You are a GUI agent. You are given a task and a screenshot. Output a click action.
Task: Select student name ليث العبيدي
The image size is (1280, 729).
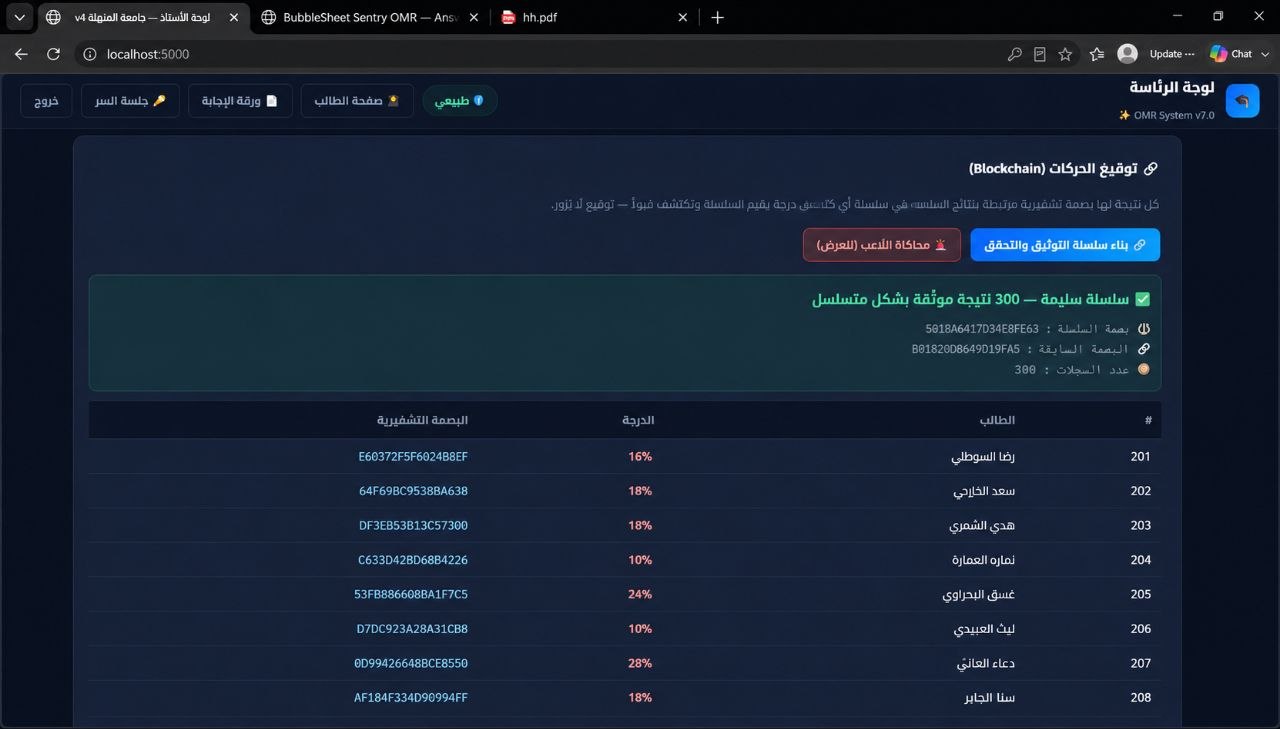pos(985,629)
